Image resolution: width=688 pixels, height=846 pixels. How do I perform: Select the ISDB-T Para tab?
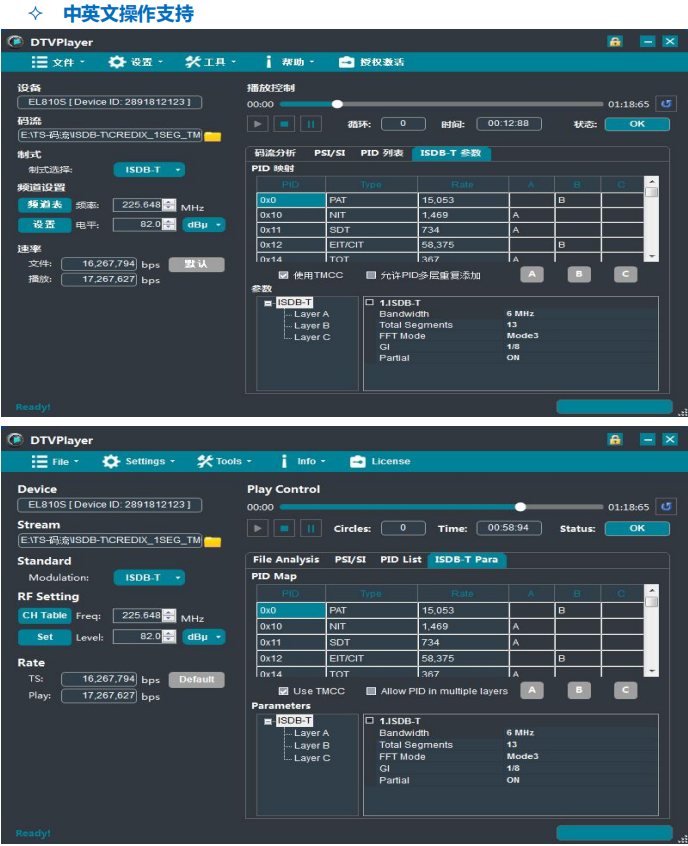pyautogui.click(x=467, y=560)
